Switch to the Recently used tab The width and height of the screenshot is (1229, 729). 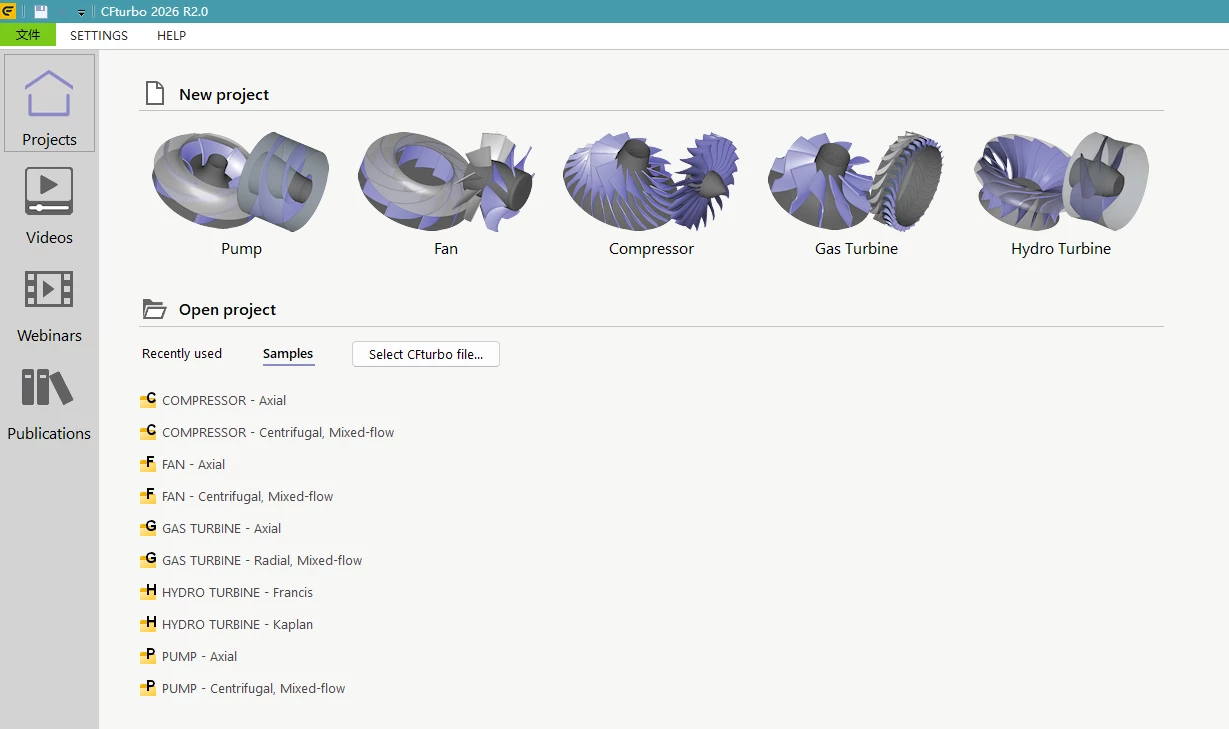(x=182, y=354)
